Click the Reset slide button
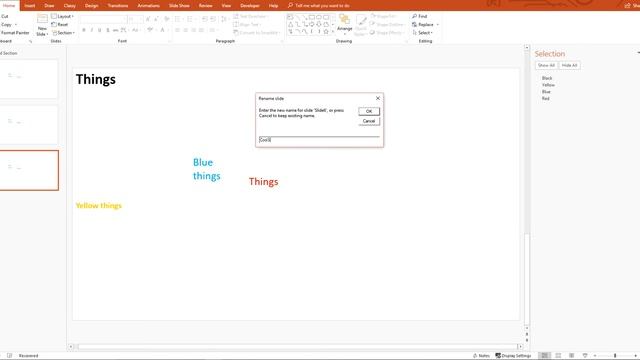The width and height of the screenshot is (640, 360). click(60, 24)
